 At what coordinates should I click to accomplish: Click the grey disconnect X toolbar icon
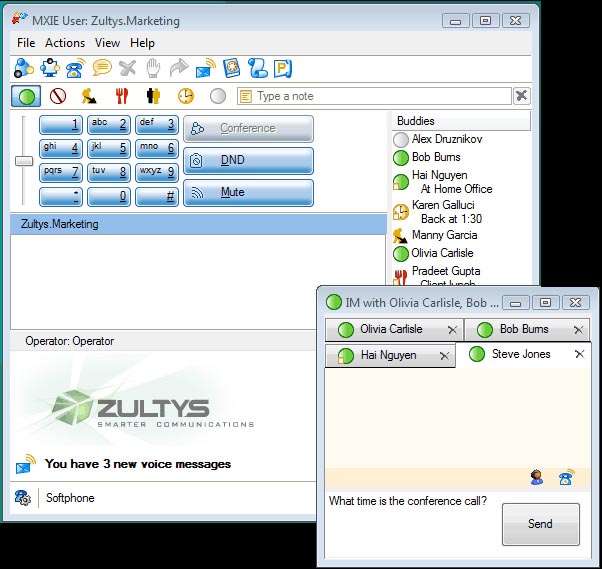127,68
